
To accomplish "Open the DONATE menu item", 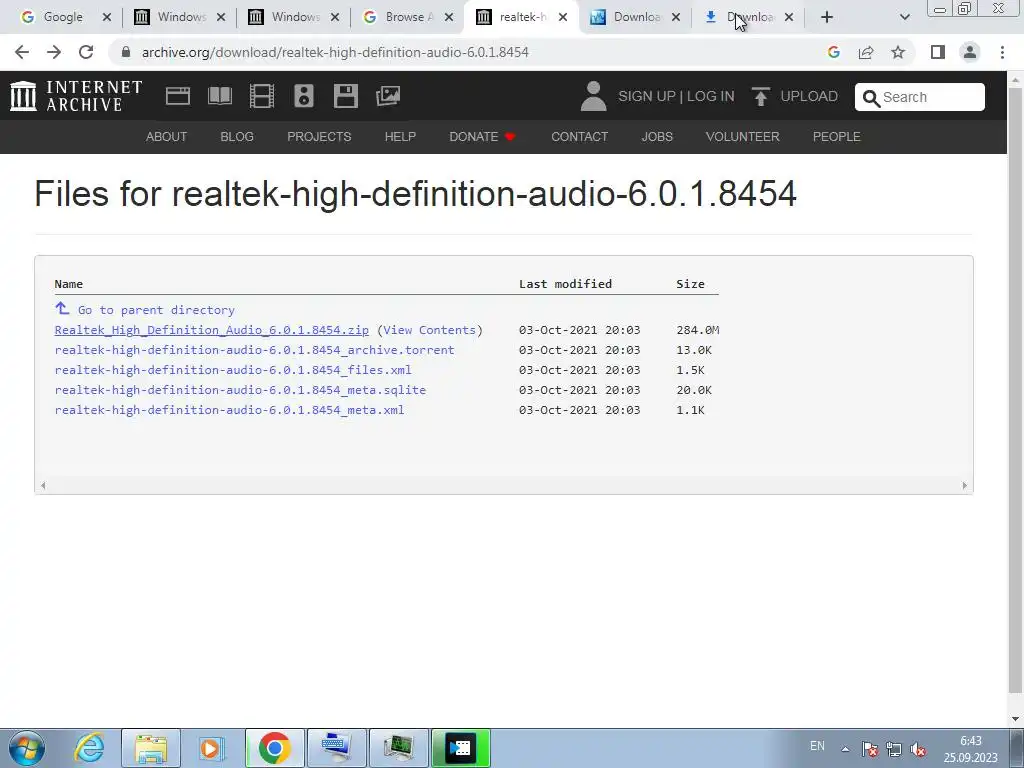I will point(483,136).
